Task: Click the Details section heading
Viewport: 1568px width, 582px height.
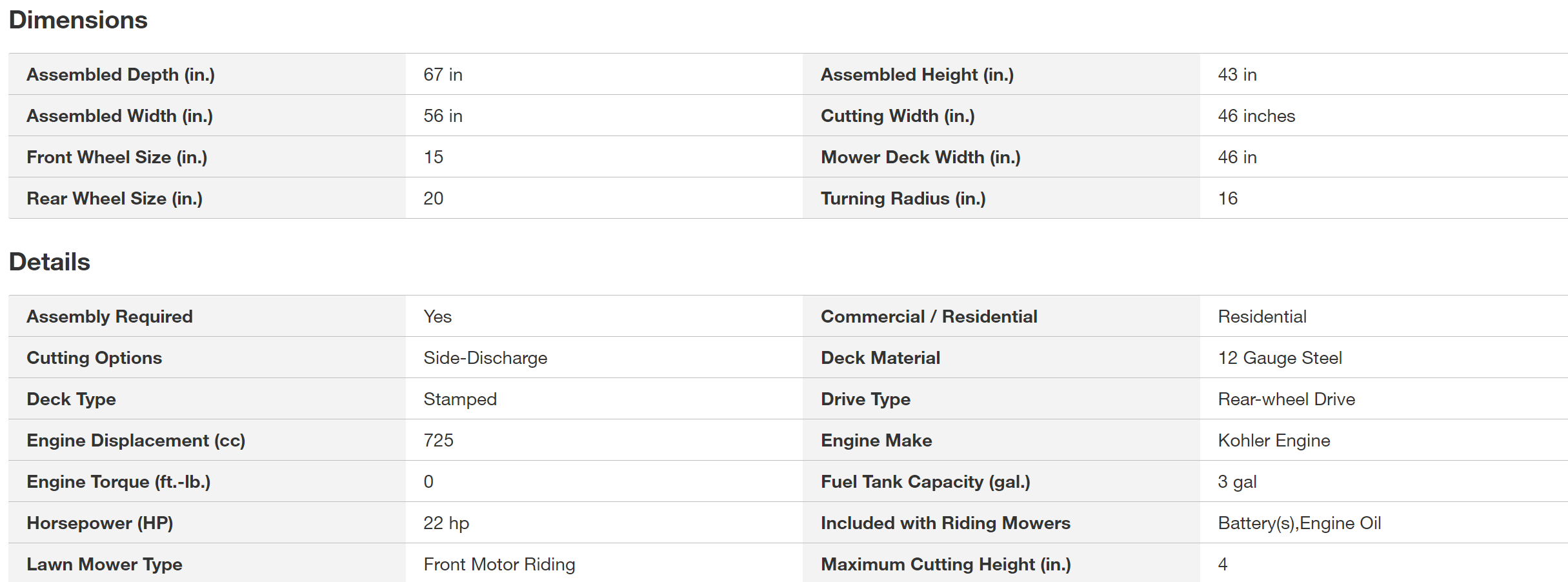Action: click(50, 262)
